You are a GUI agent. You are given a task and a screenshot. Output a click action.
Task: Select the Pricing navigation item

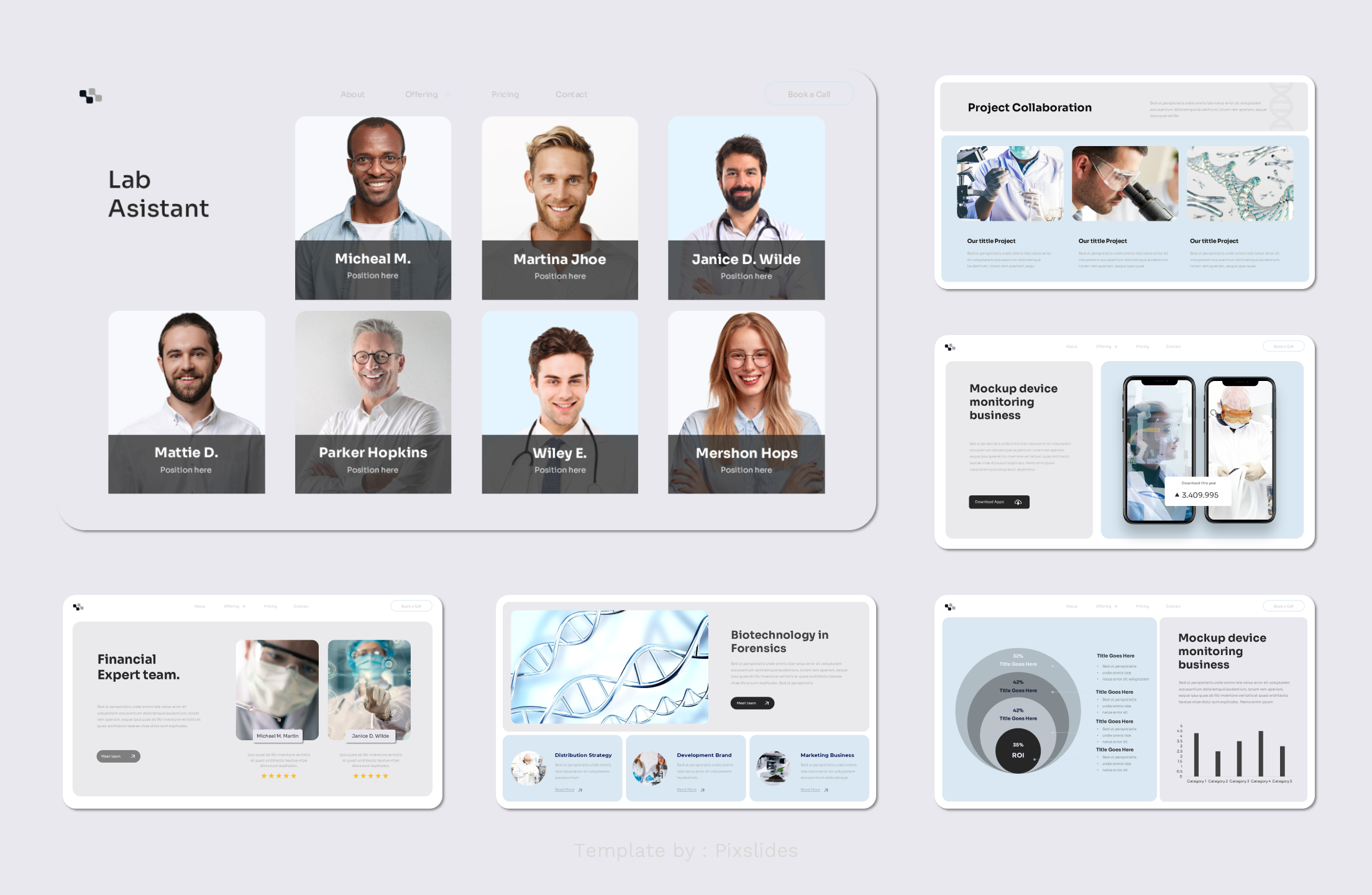pyautogui.click(x=505, y=94)
